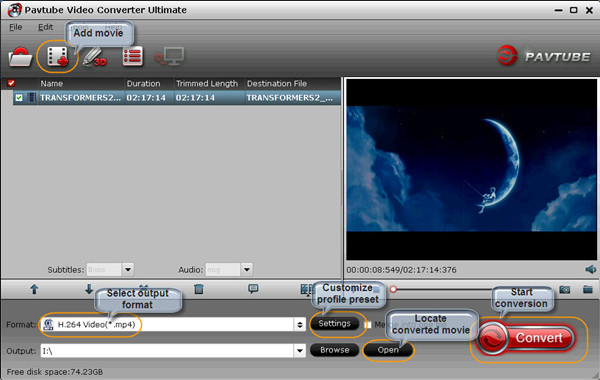
Task: Click the Browse button
Action: (x=334, y=350)
